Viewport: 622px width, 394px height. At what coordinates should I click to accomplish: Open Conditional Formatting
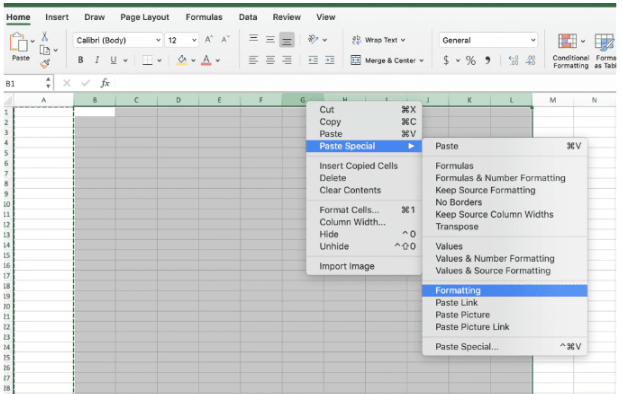click(x=570, y=51)
